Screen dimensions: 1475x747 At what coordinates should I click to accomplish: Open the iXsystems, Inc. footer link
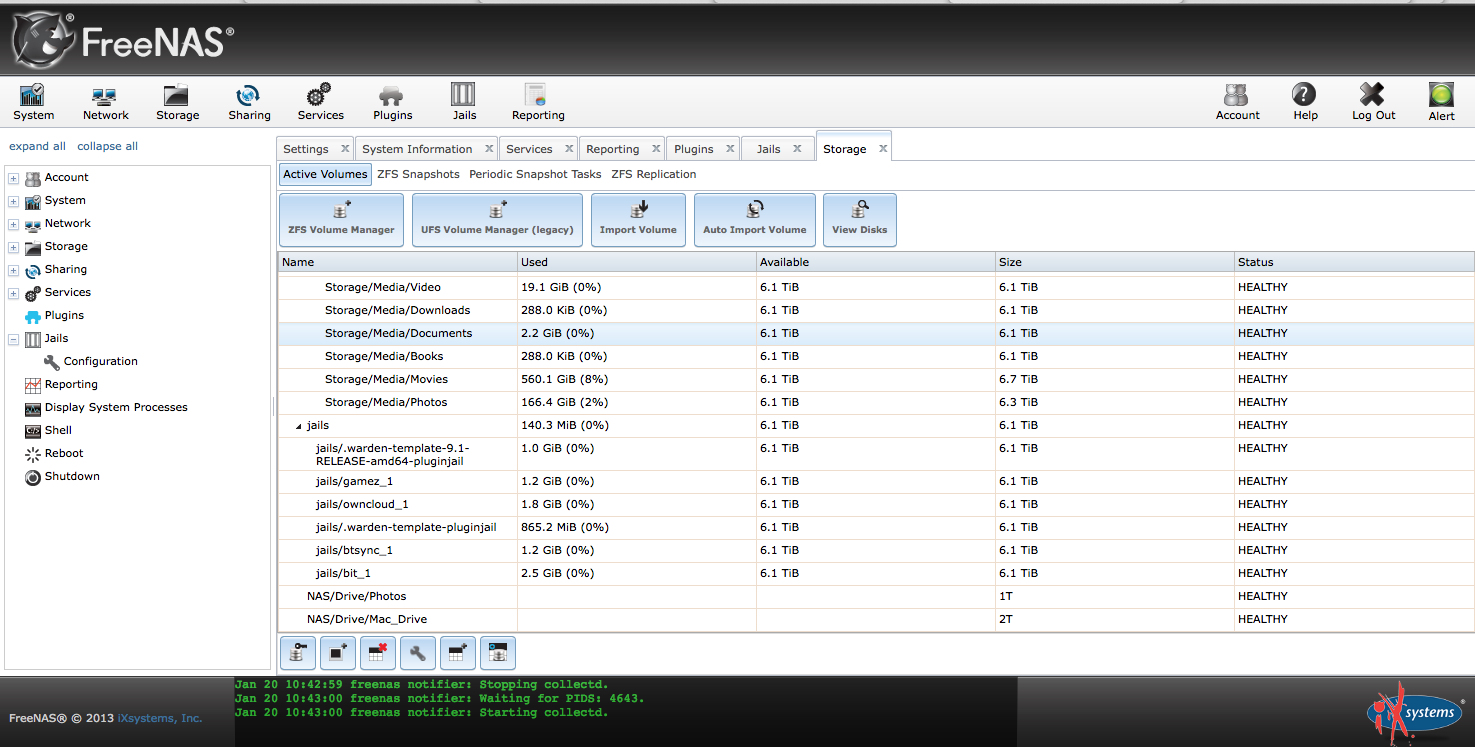coord(160,718)
